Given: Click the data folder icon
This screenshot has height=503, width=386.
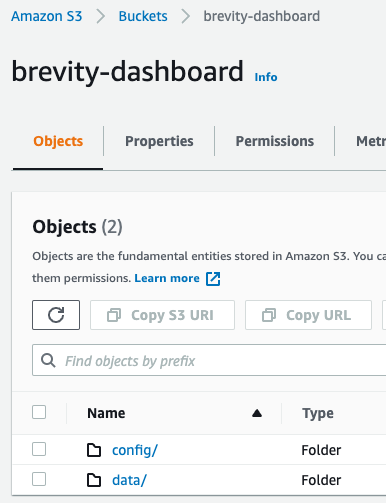Looking at the screenshot, I should click(94, 480).
